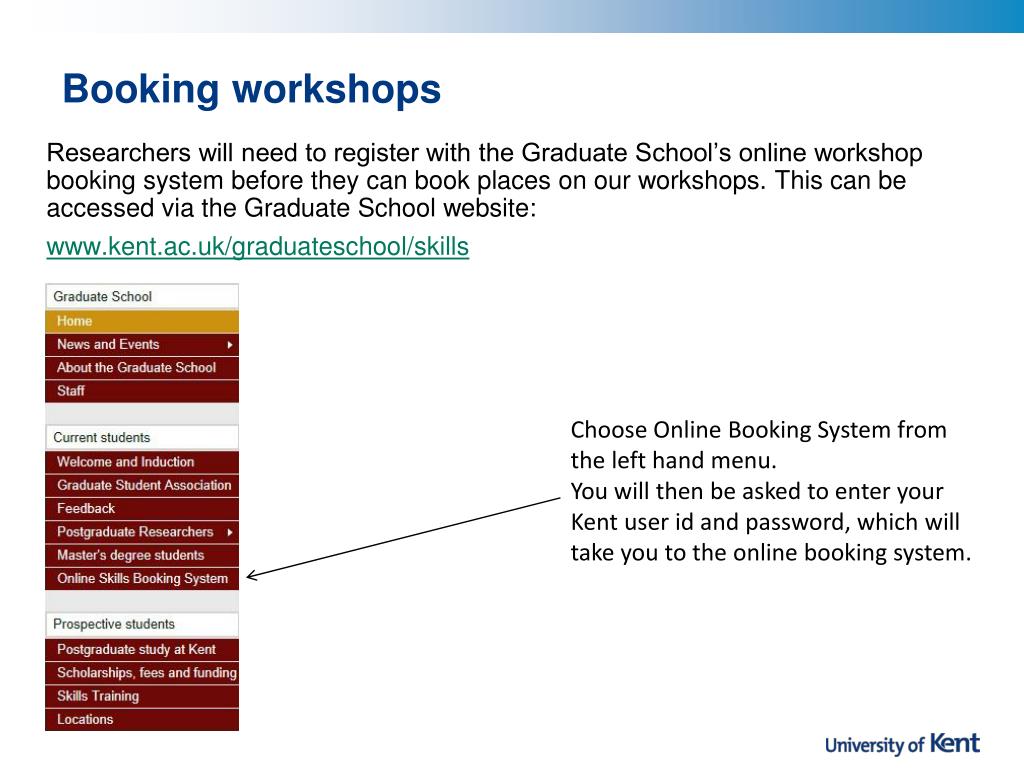
Task: Expand the News and Events submenu arrow
Action: (230, 345)
